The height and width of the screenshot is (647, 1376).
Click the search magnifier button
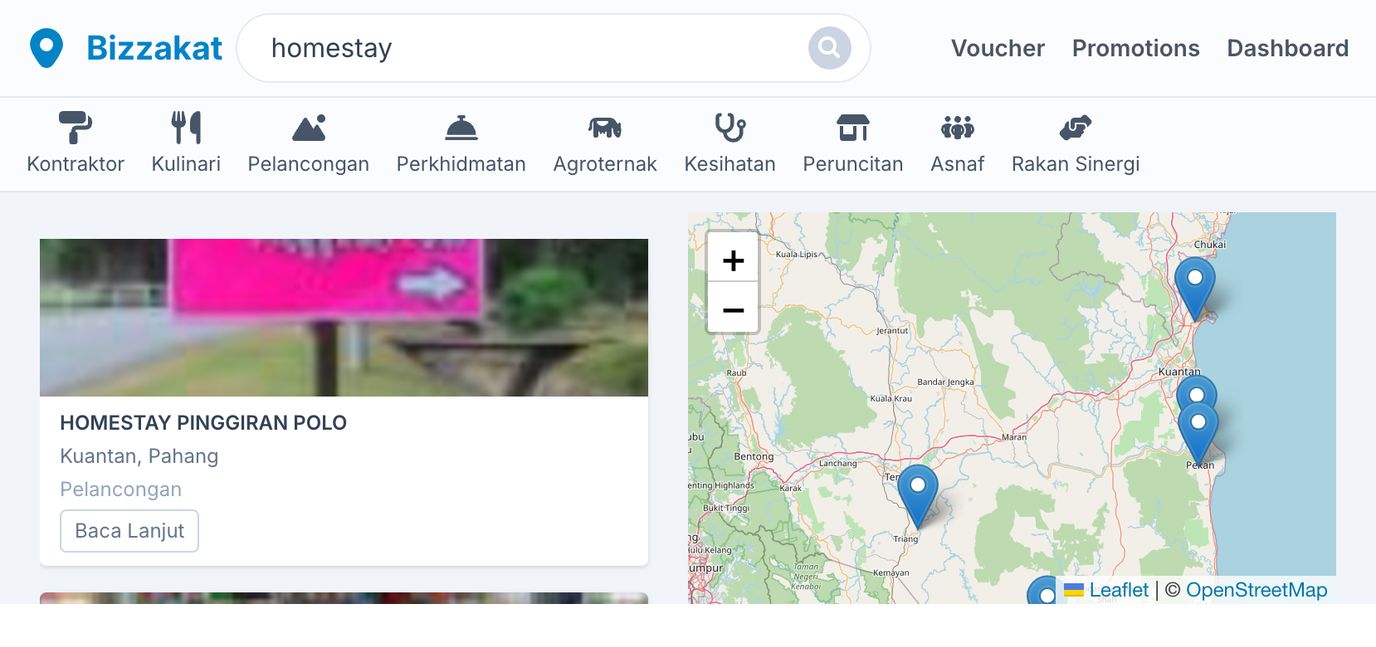point(829,47)
